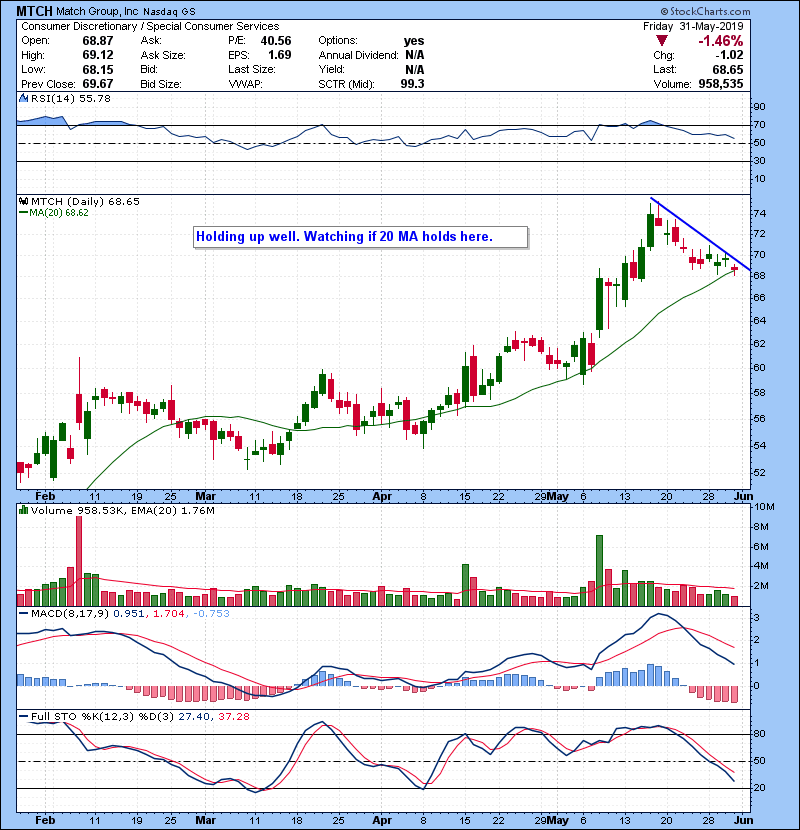The height and width of the screenshot is (830, 800).
Task: Click 'Consumer Discretionary / Special Consumer Services' sector line
Action: pos(150,26)
